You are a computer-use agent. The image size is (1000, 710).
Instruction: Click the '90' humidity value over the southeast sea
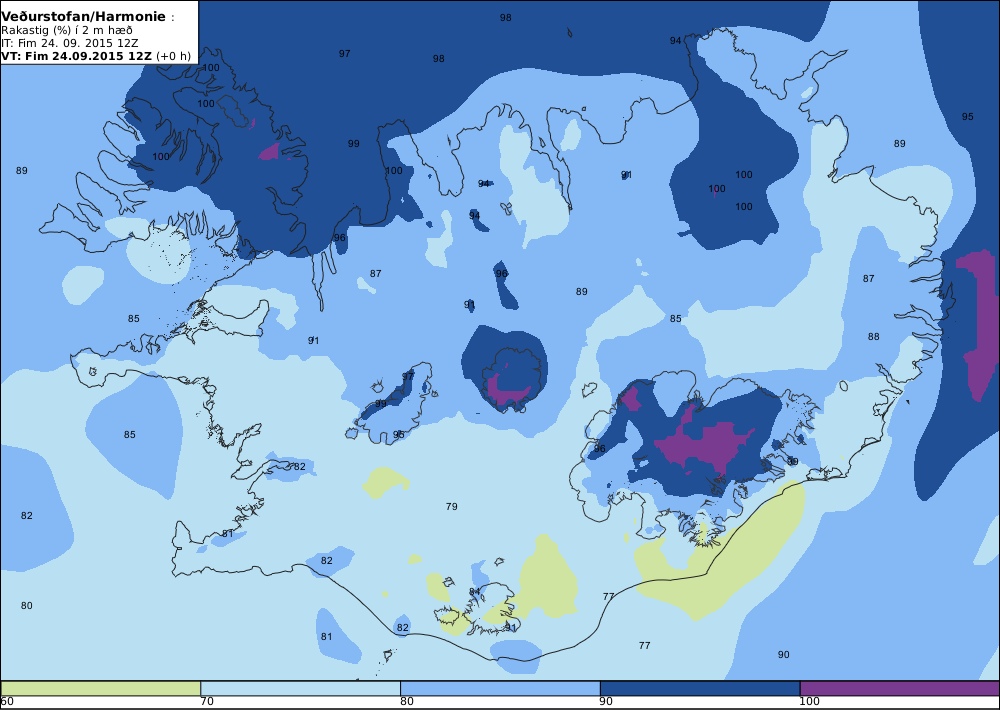coord(784,655)
